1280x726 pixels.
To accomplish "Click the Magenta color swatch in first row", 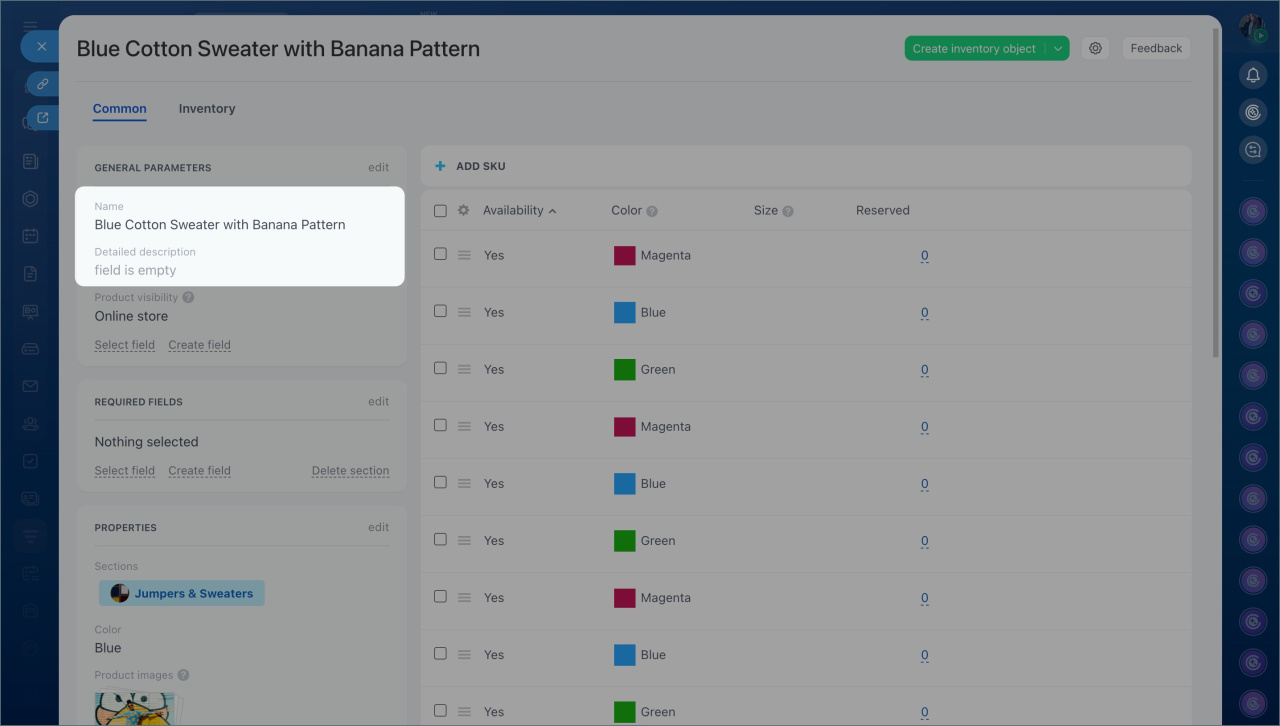I will [625, 255].
